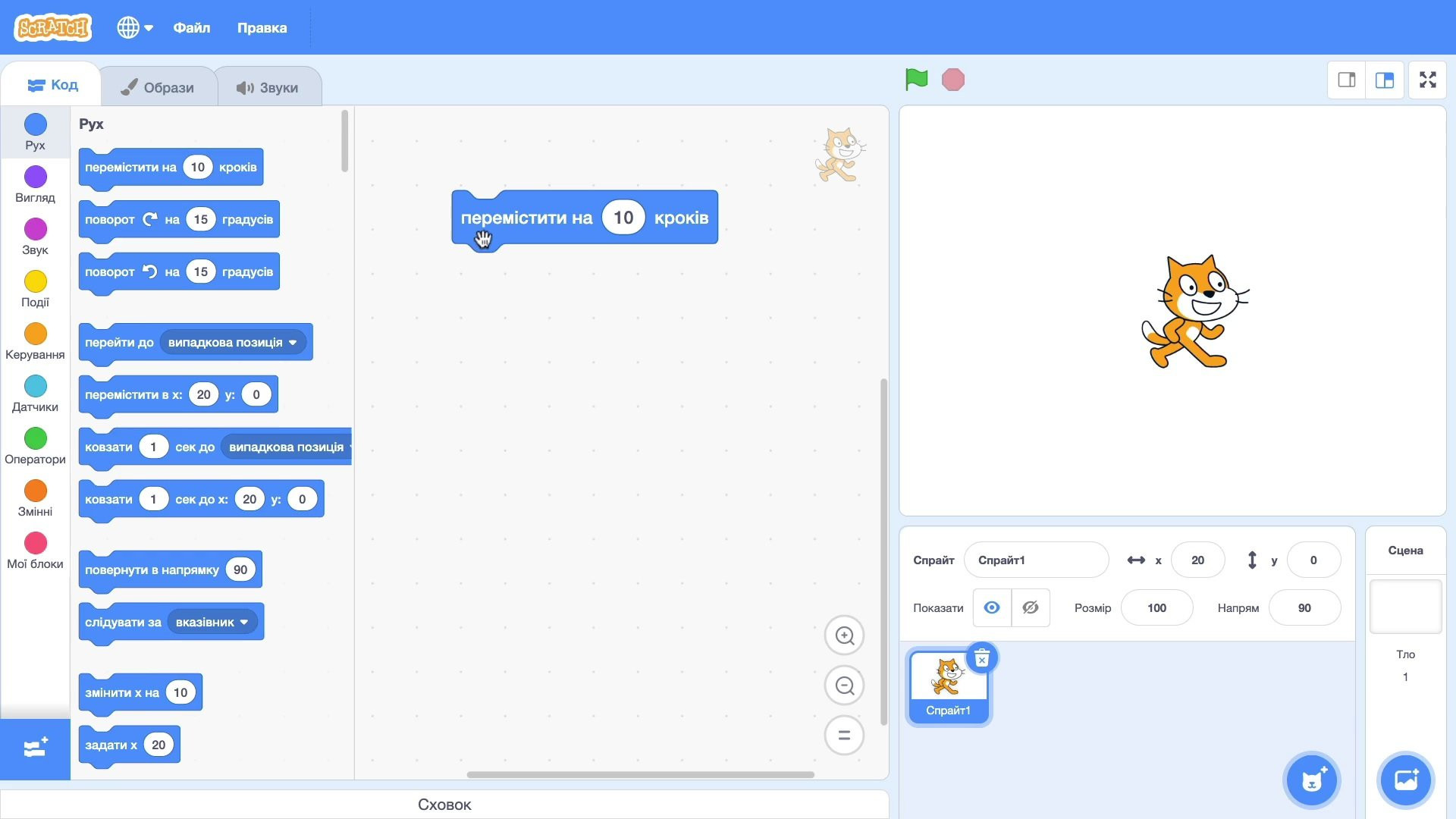Viewport: 1456px width, 819px height.
Task: Click the Розмір size field
Action: click(1156, 608)
